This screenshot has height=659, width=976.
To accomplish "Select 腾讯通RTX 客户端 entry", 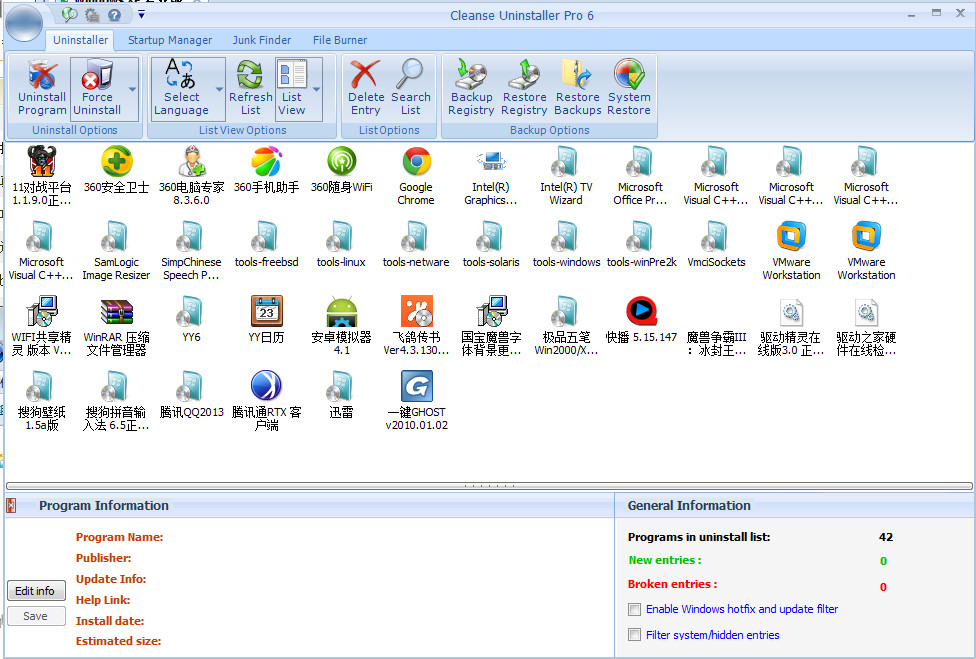I will pyautogui.click(x=266, y=401).
